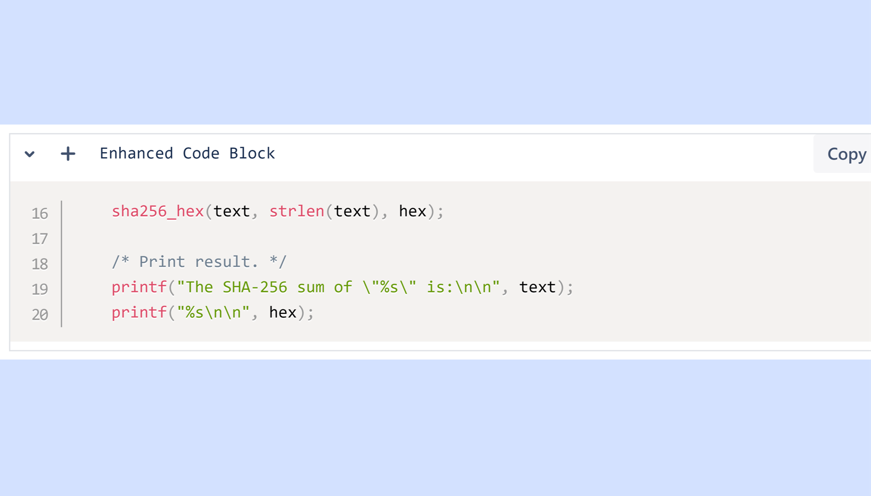This screenshot has width=871, height=496.
Task: Select line number 17 in the gutter
Action: pyautogui.click(x=40, y=238)
